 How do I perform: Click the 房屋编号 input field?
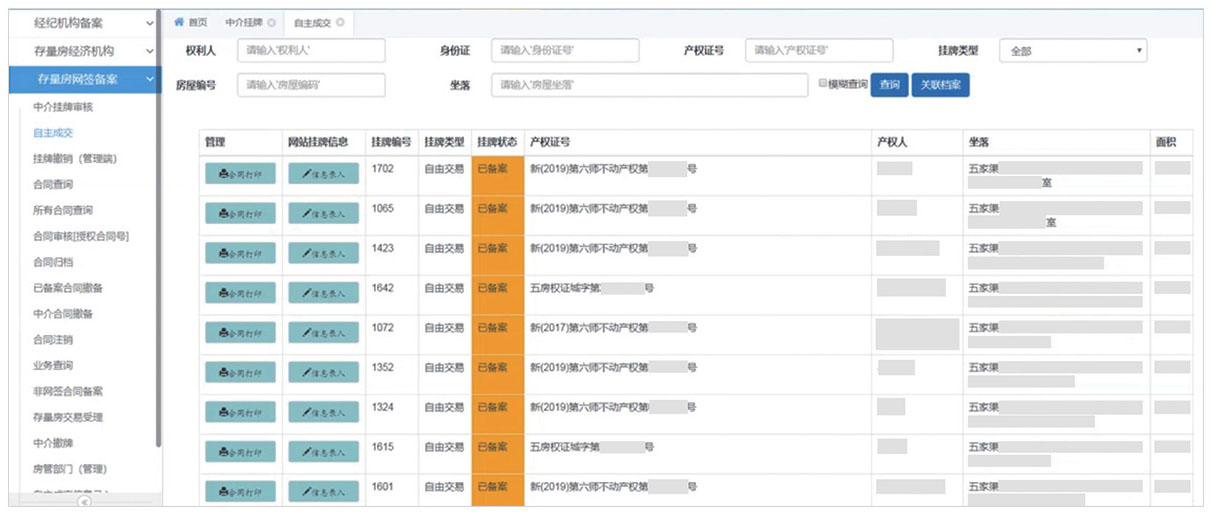[x=311, y=86]
